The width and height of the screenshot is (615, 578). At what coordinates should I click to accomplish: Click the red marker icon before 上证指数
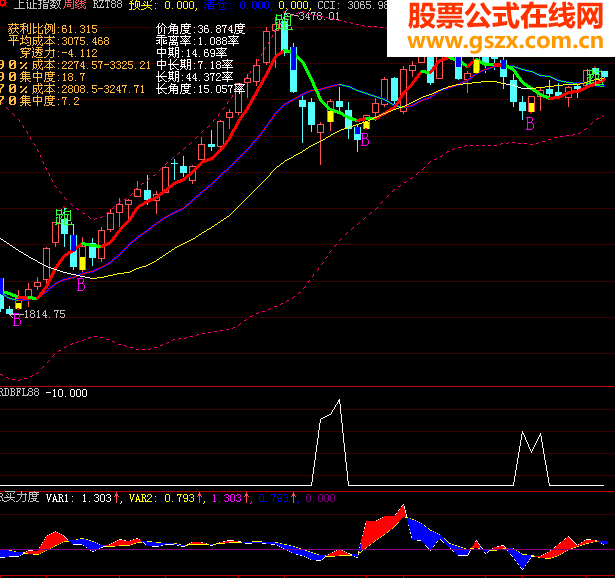click(3, 3)
